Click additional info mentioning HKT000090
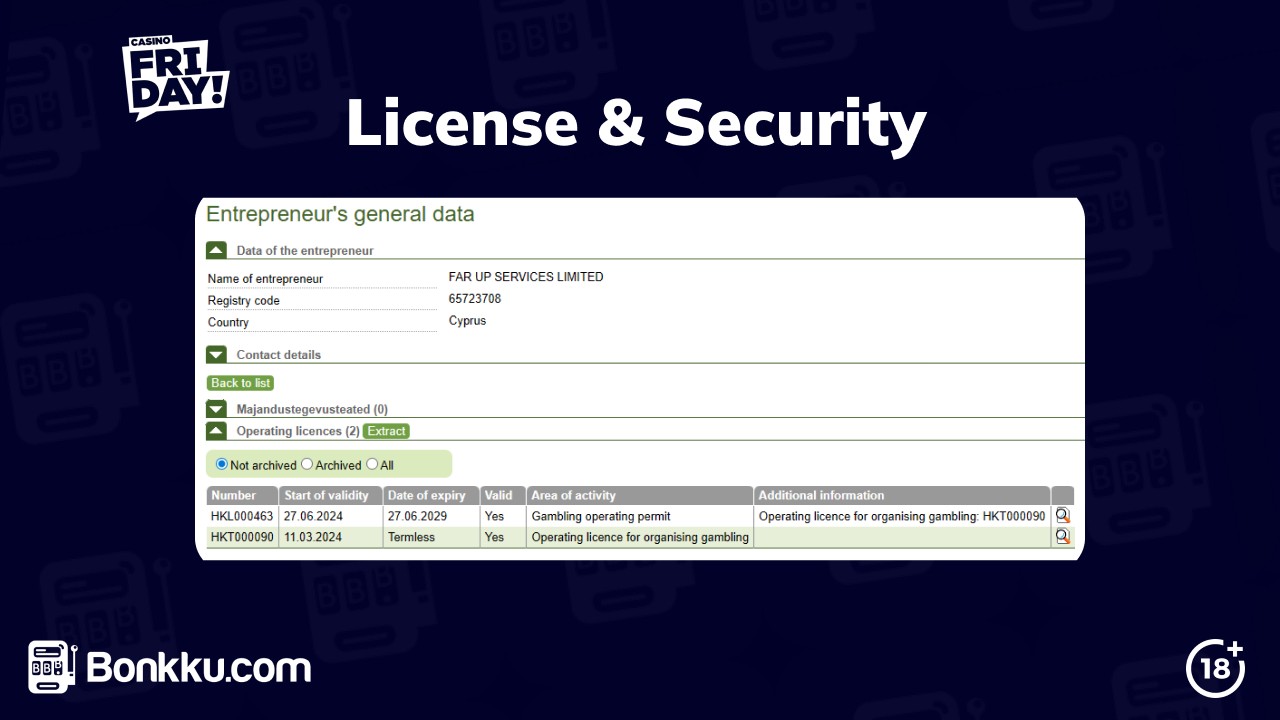 [902, 517]
